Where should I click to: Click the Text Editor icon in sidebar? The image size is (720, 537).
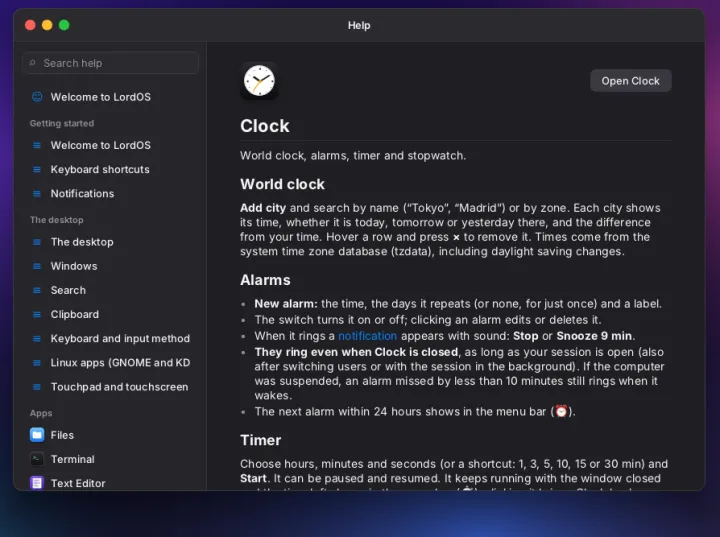(x=37, y=483)
